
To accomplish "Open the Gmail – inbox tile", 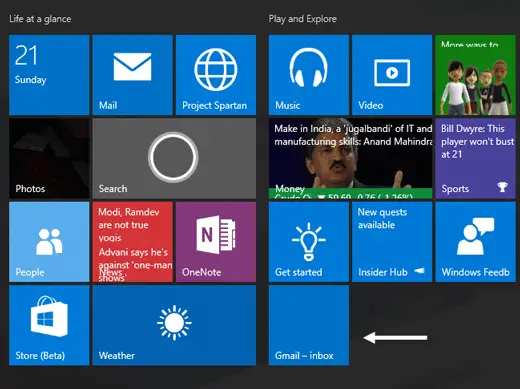I will [309, 325].
